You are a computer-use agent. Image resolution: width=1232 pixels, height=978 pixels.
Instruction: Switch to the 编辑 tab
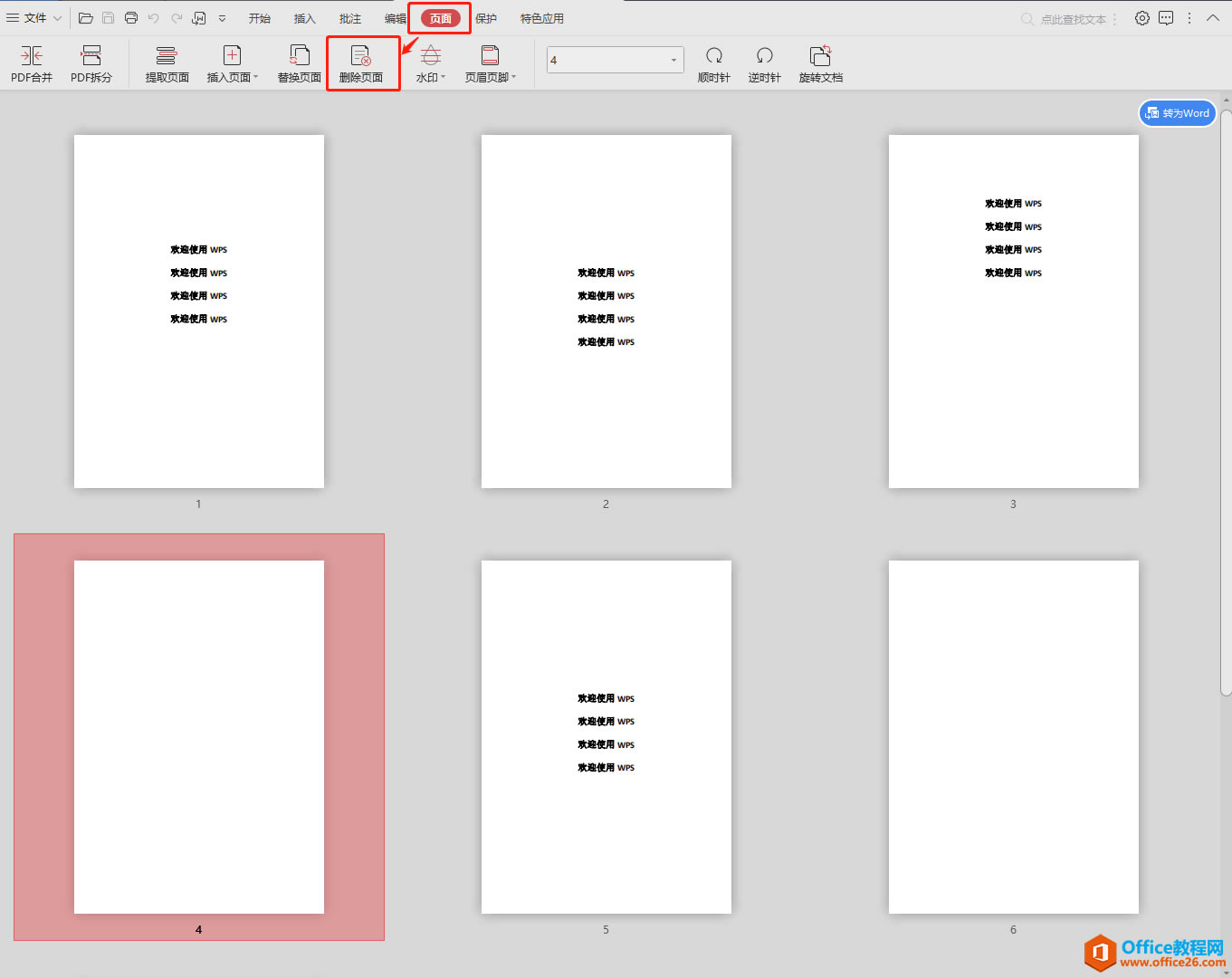pyautogui.click(x=396, y=18)
